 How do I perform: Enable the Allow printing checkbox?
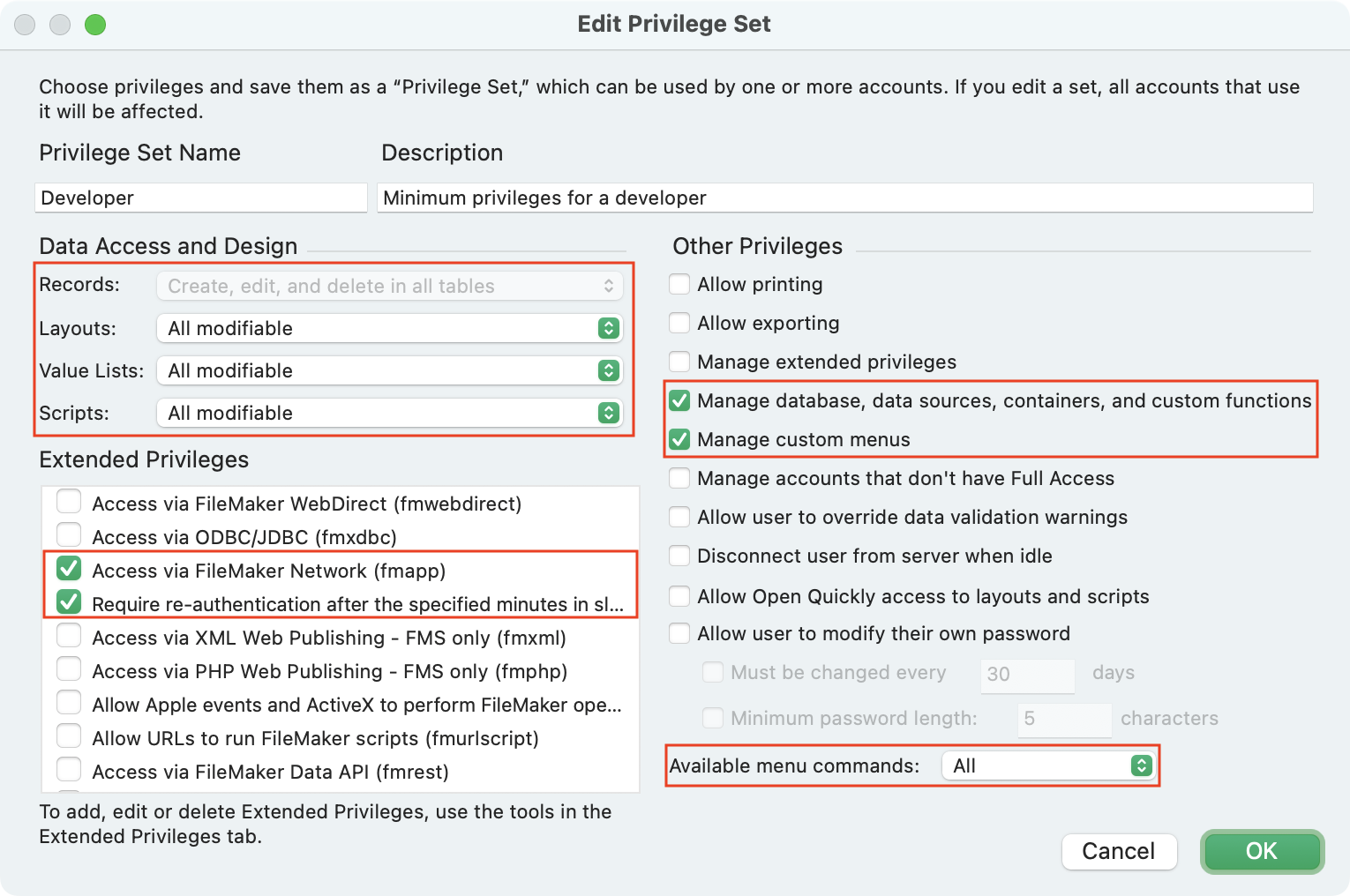679,284
